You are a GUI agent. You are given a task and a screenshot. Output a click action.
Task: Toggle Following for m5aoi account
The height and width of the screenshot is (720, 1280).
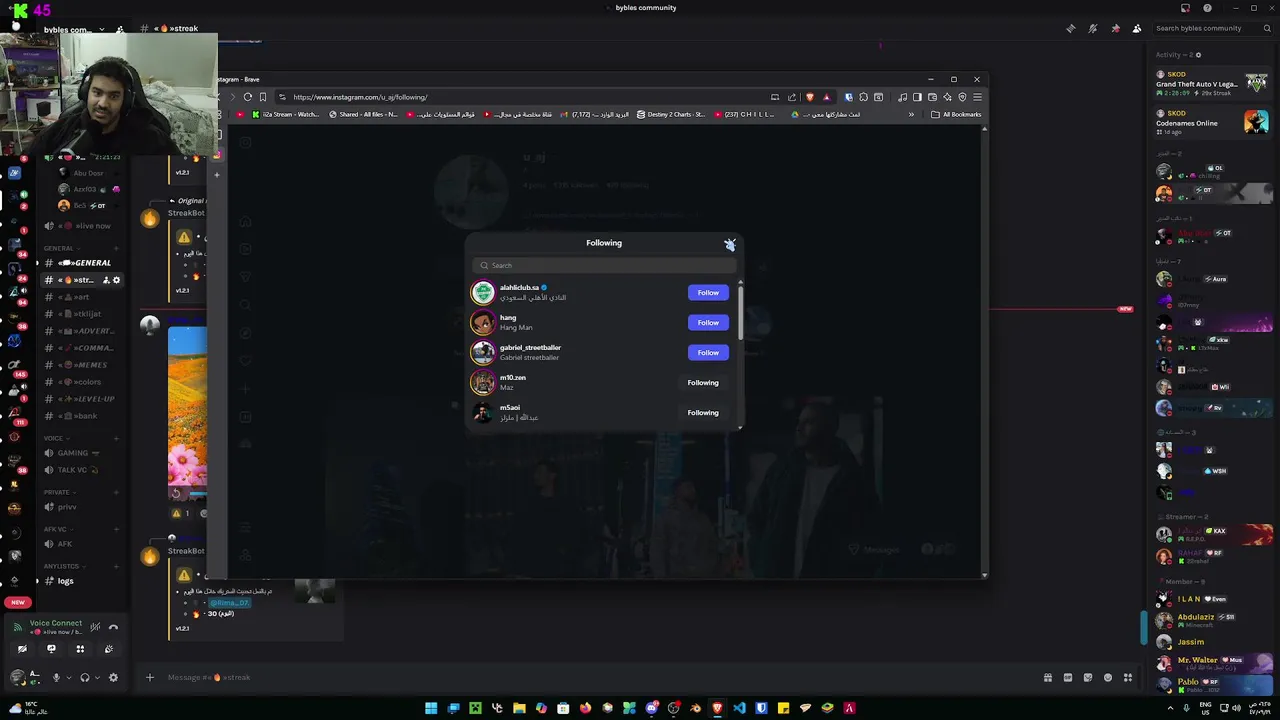(703, 412)
